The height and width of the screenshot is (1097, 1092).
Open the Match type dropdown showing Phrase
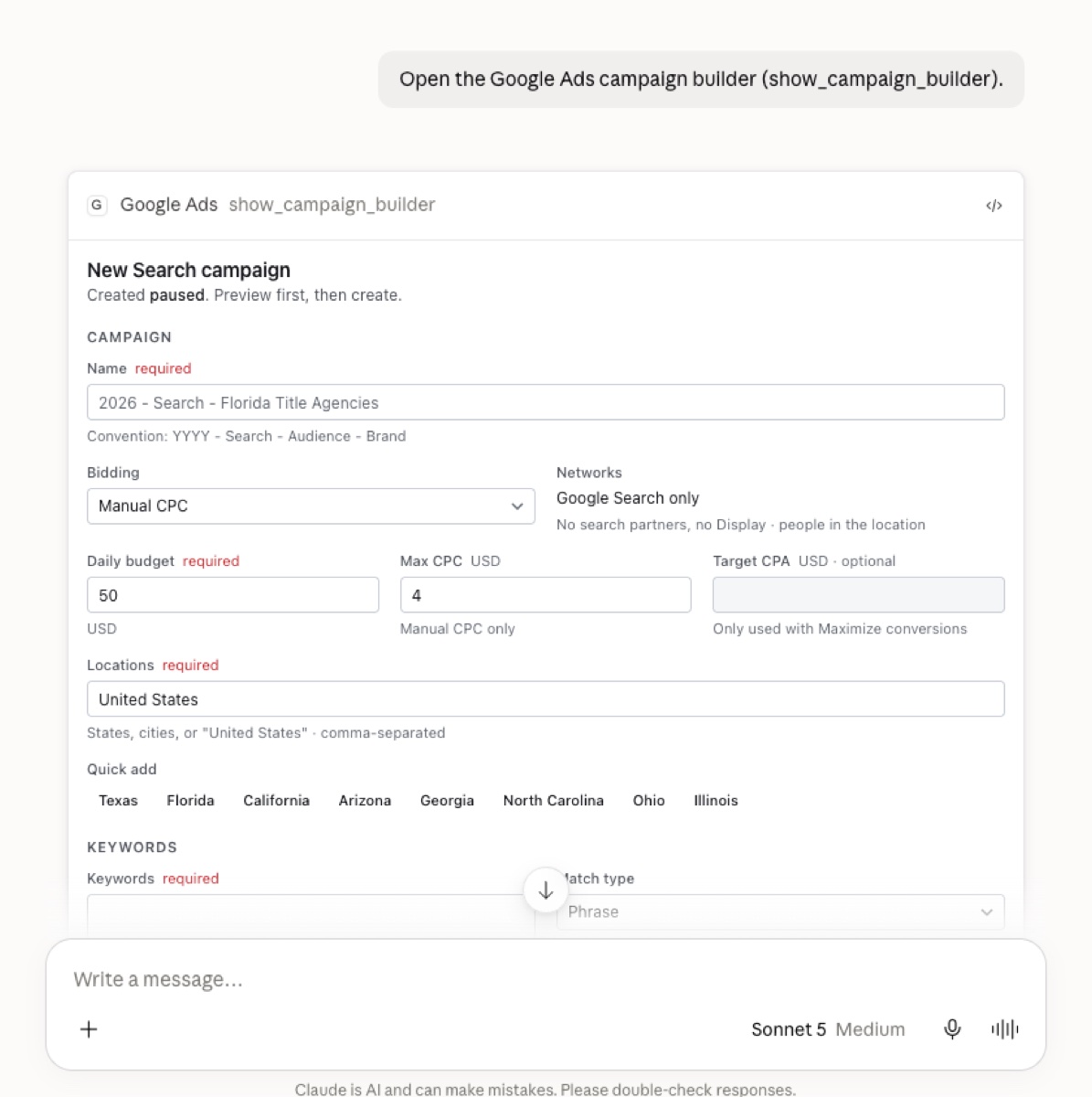click(x=780, y=911)
